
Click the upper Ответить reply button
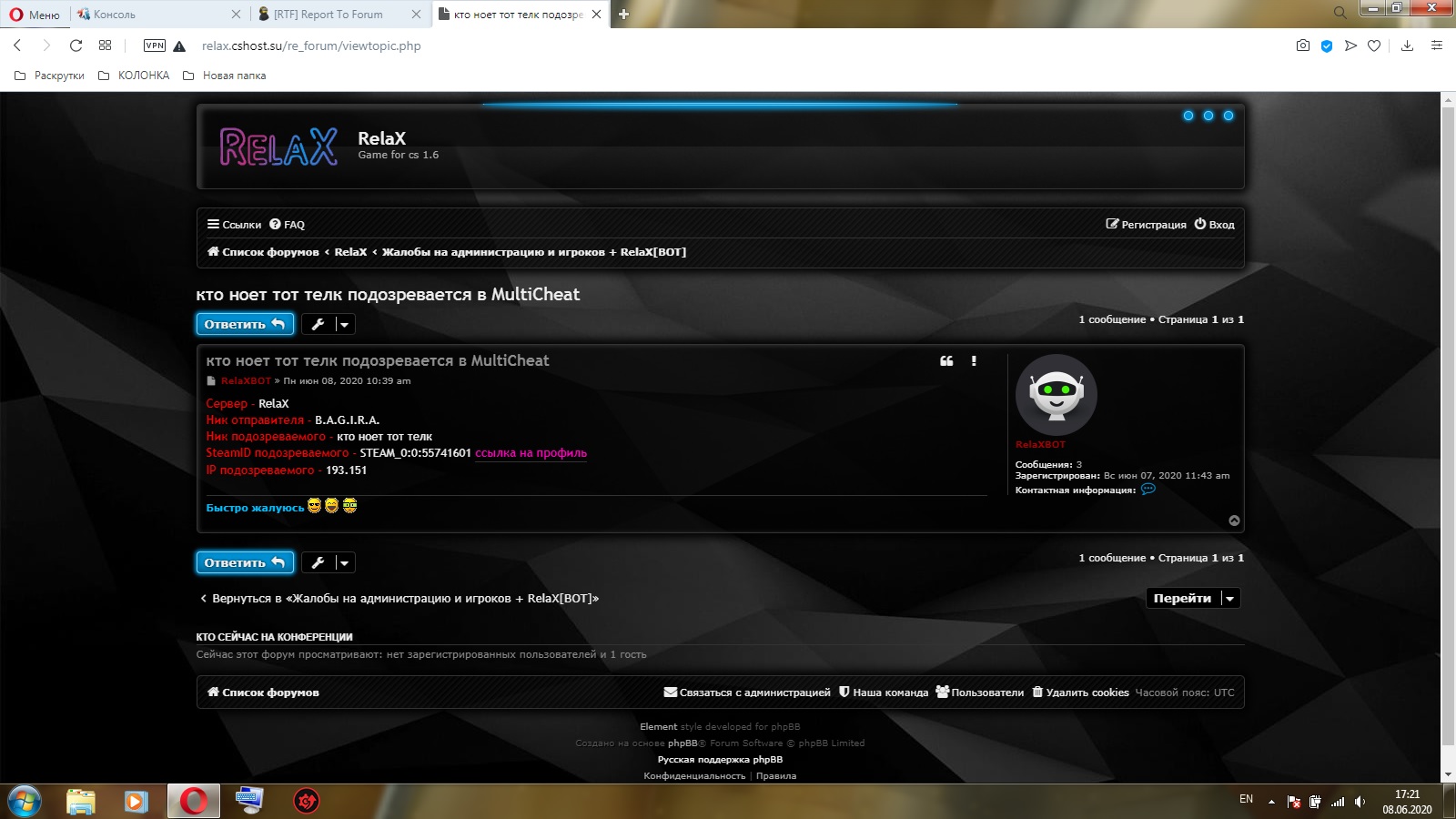tap(245, 324)
